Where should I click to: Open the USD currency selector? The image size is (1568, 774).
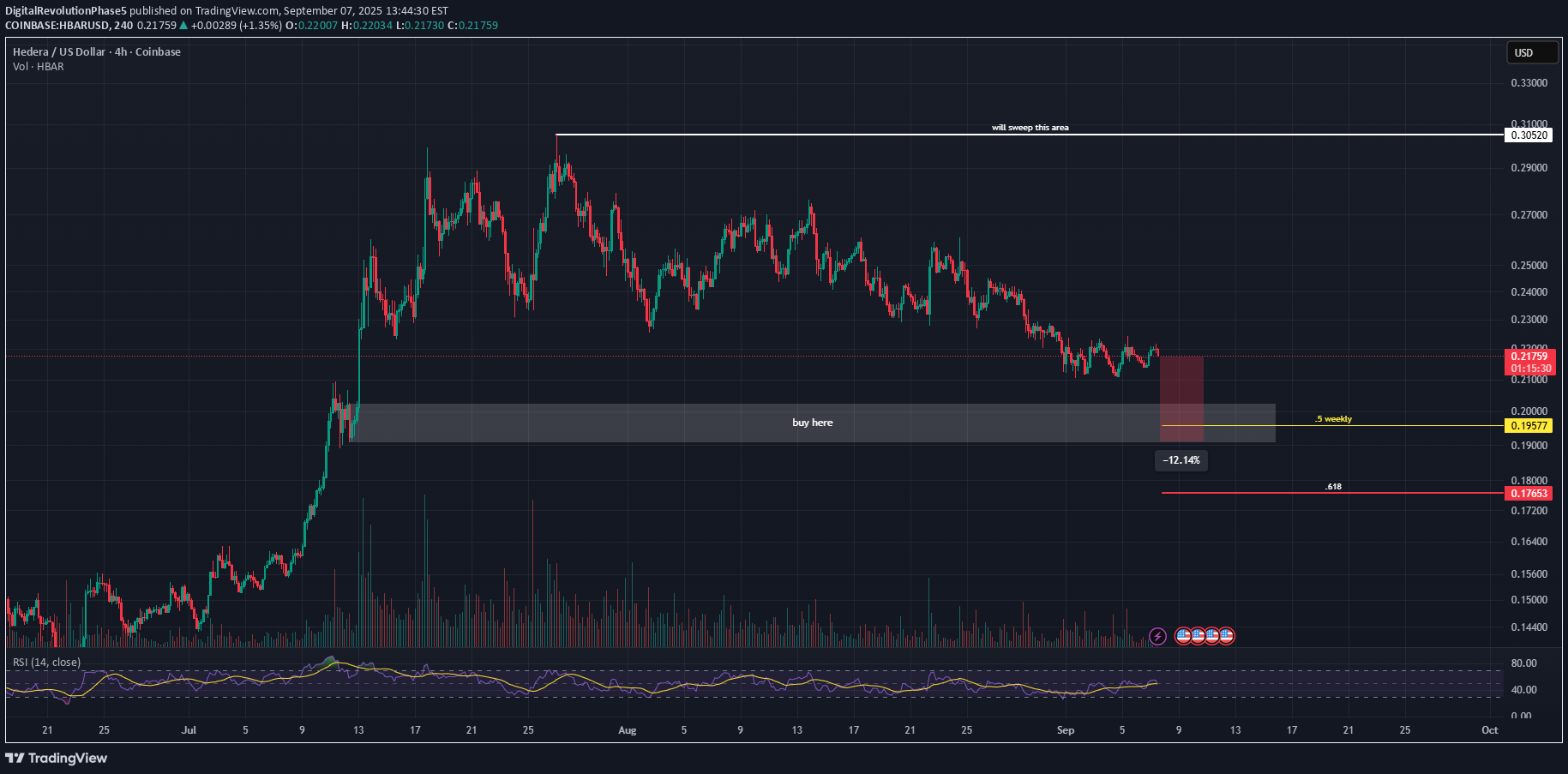(1532, 52)
